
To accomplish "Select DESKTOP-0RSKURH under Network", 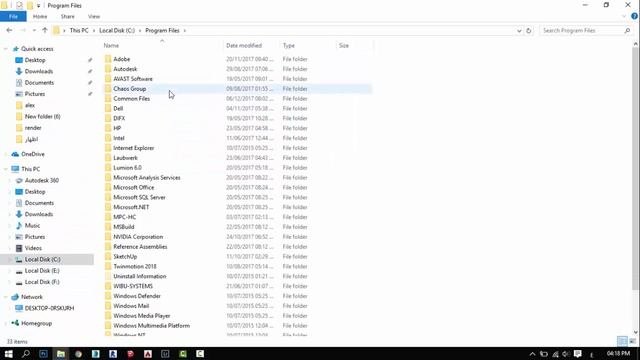I will point(49,308).
